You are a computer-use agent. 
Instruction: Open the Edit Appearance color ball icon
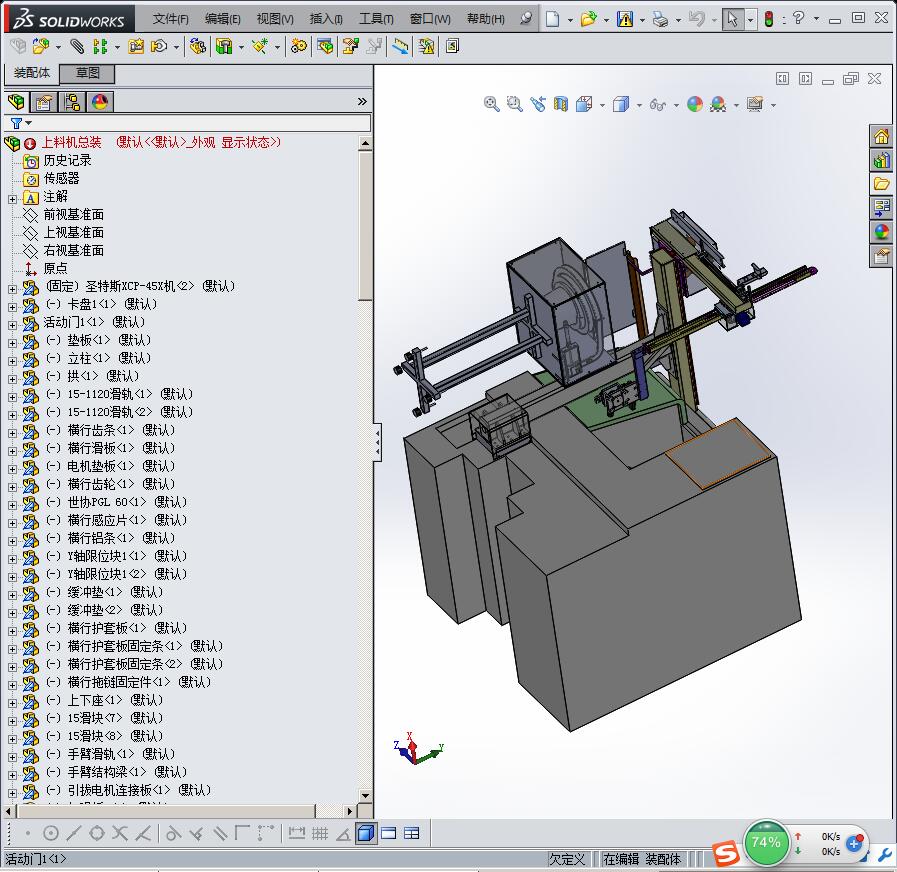(695, 104)
